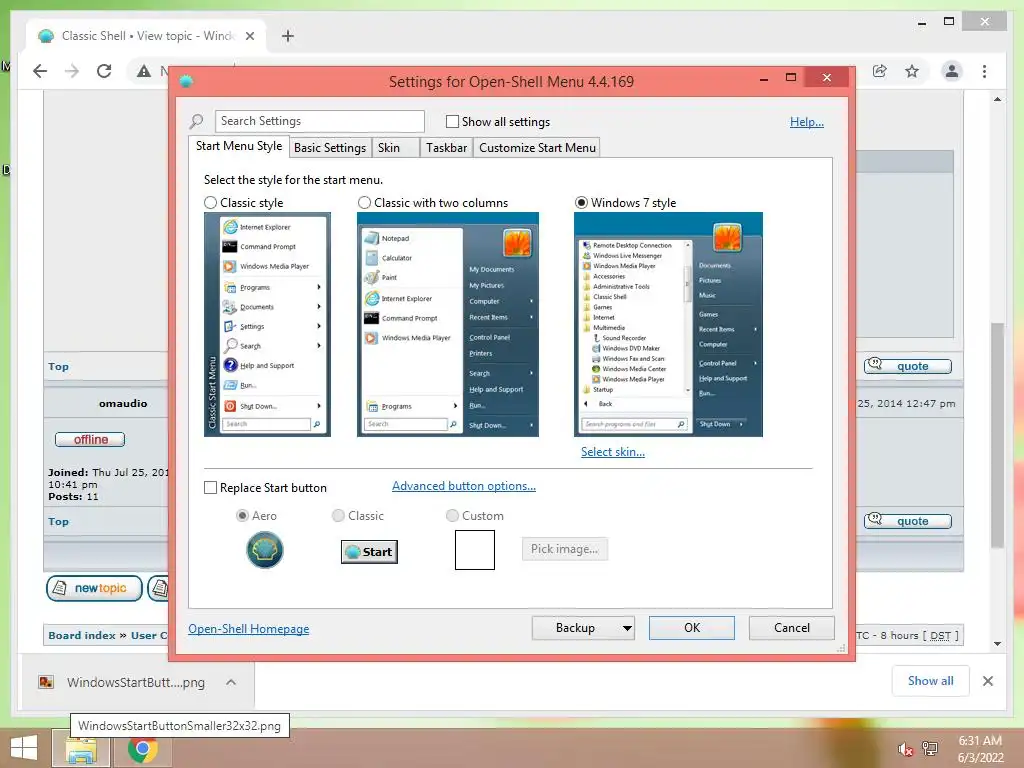This screenshot has width=1024, height=768.
Task: Click the taskbar clock showing 6:31 AM
Action: (980, 749)
